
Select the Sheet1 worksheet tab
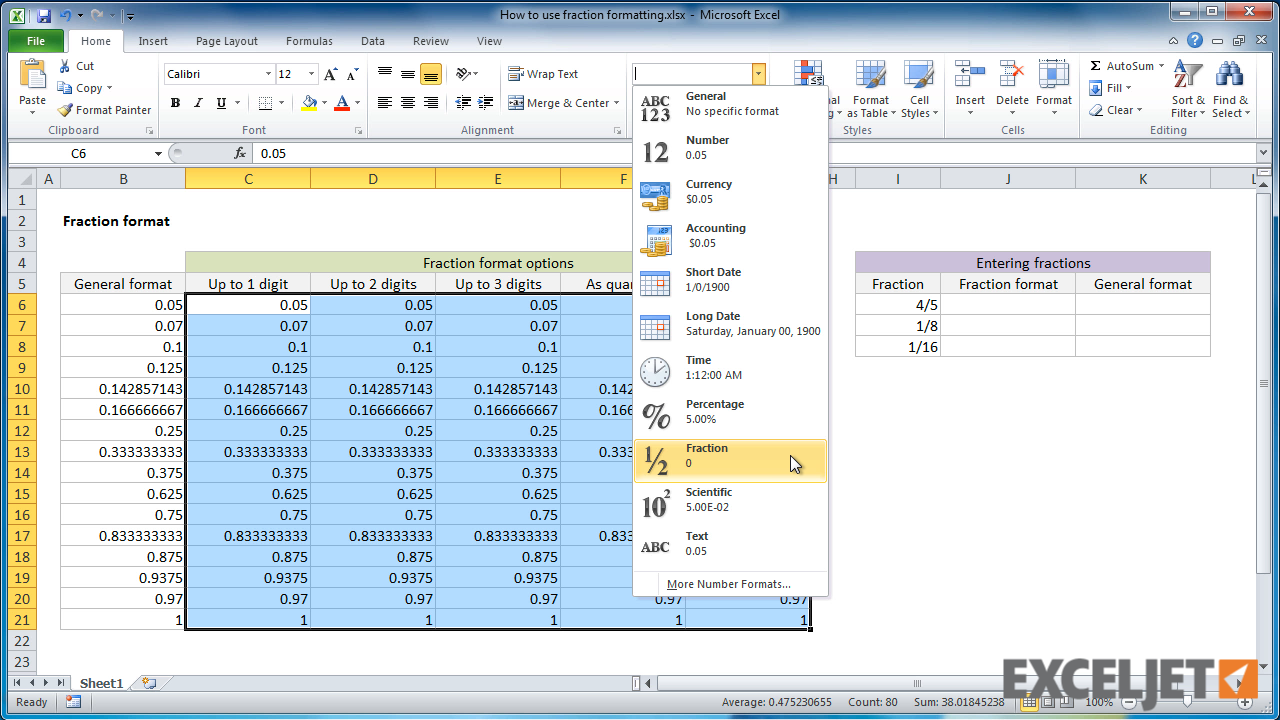[101, 683]
